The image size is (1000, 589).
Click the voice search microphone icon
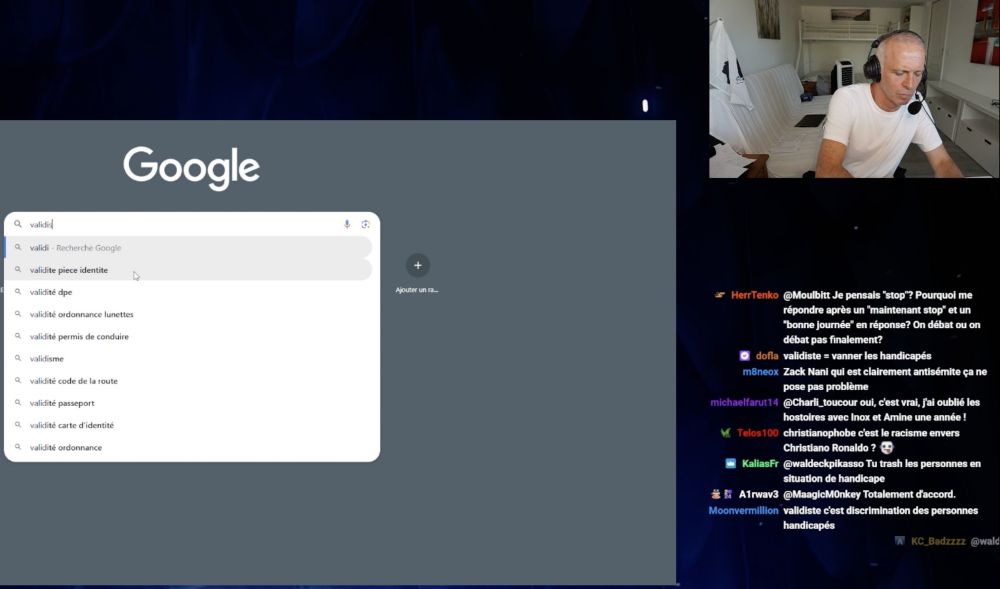(347, 224)
